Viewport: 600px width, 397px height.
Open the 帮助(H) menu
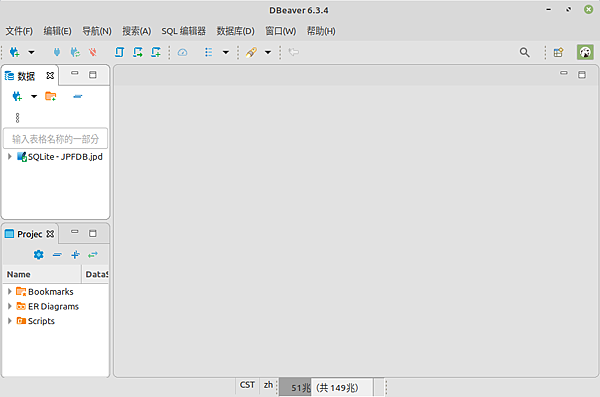point(321,31)
